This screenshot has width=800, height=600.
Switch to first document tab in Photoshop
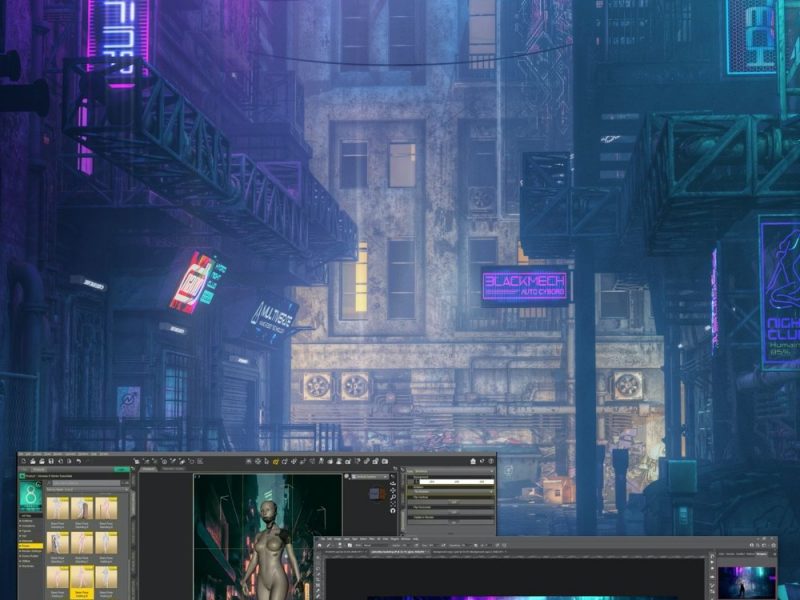(345, 552)
